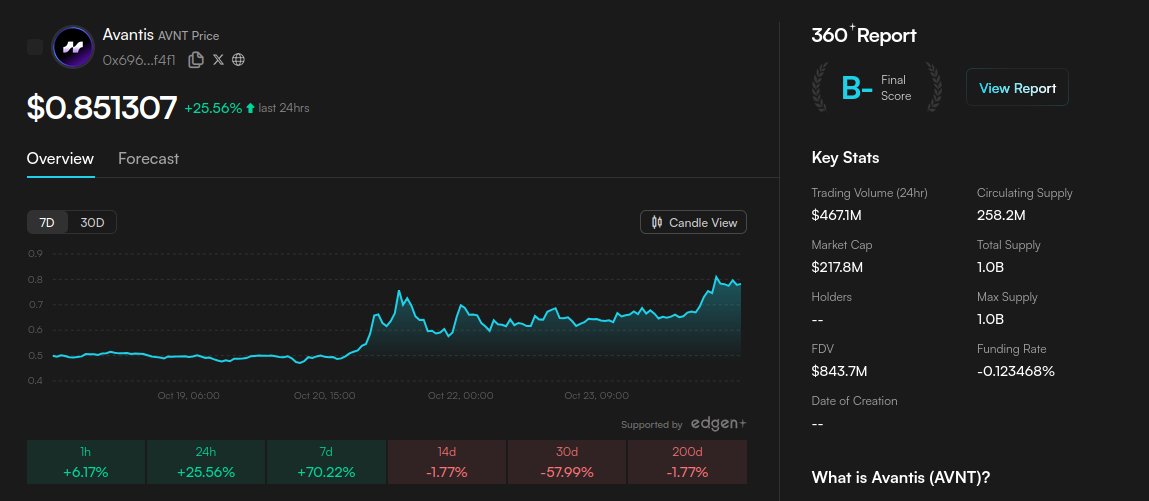The image size is (1149, 501).
Task: Select the 14d -1.77% performance cell
Action: [447, 462]
